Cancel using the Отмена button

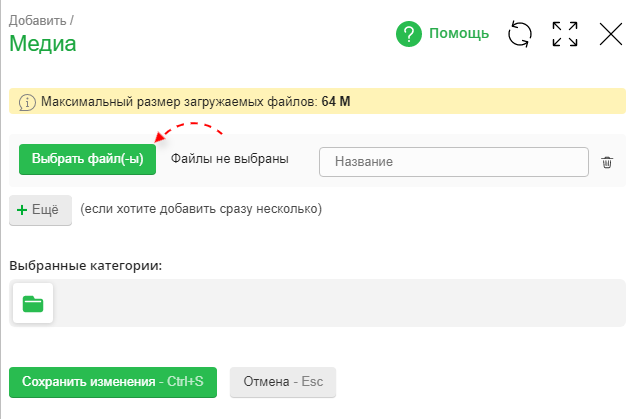tap(283, 382)
